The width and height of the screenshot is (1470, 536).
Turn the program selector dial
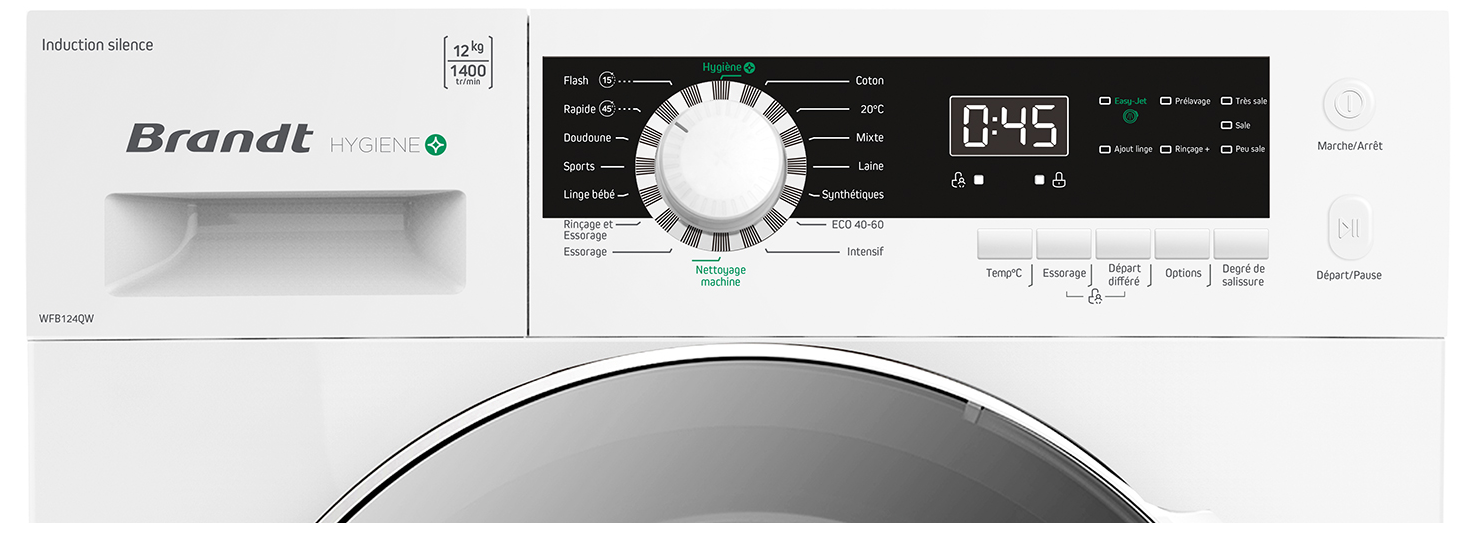click(720, 165)
